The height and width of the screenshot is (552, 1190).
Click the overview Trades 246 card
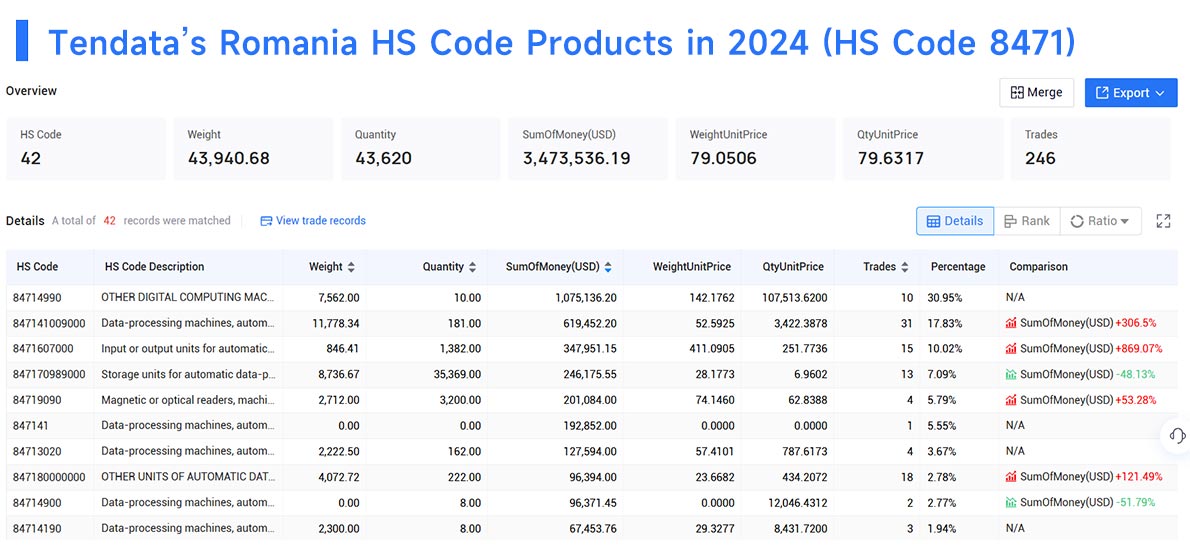[x=1091, y=149]
